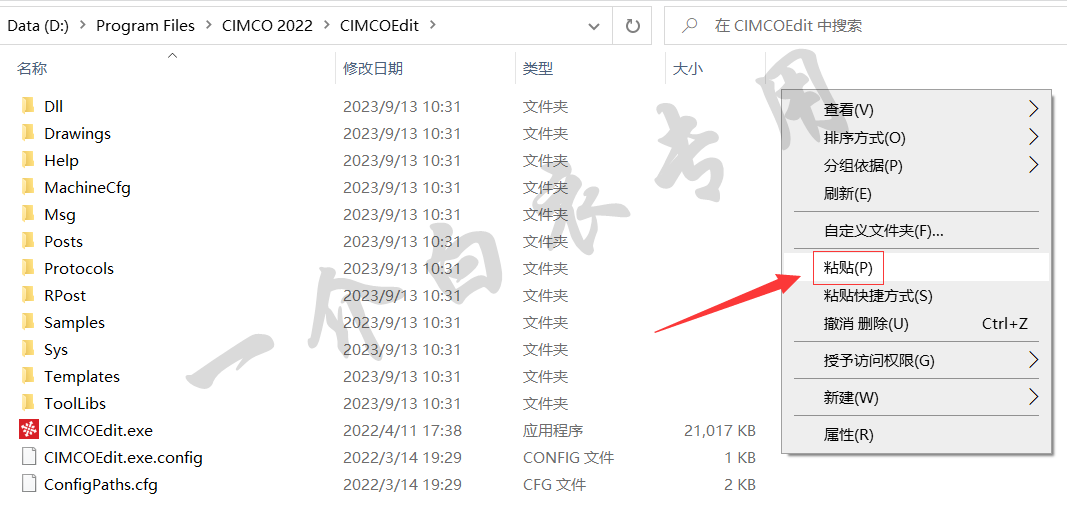
Task: Open 新建(W) menu entry
Action: (915, 397)
